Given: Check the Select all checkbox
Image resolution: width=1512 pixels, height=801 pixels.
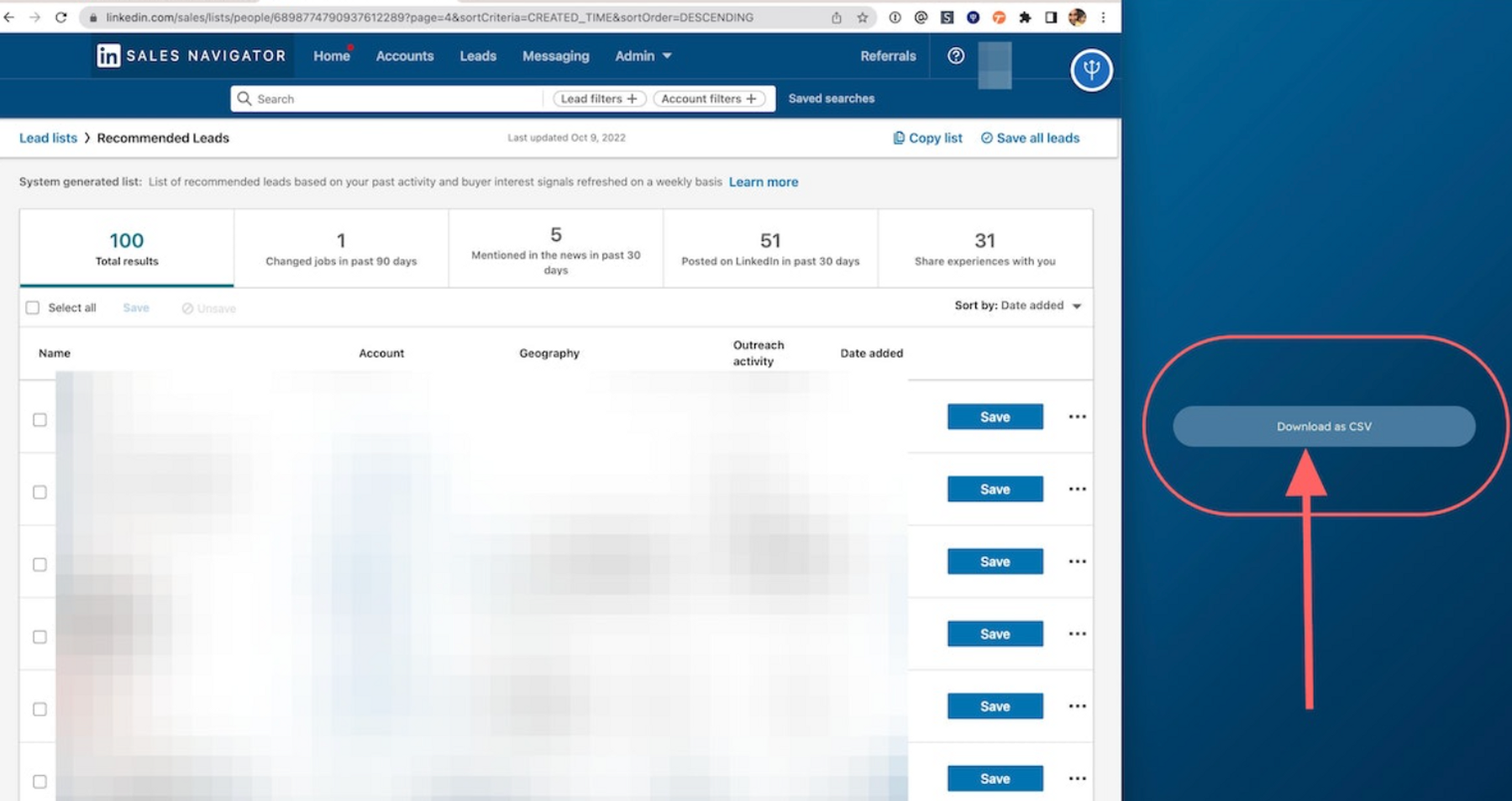Looking at the screenshot, I should [33, 307].
